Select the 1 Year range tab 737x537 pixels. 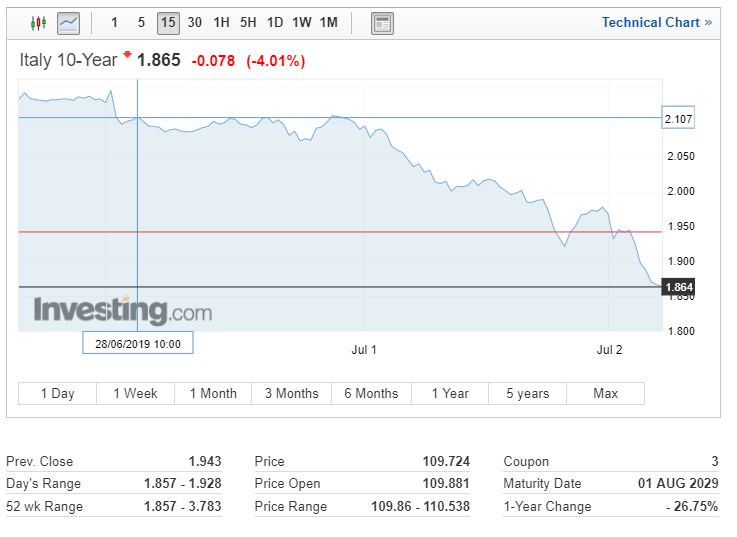[x=450, y=393]
